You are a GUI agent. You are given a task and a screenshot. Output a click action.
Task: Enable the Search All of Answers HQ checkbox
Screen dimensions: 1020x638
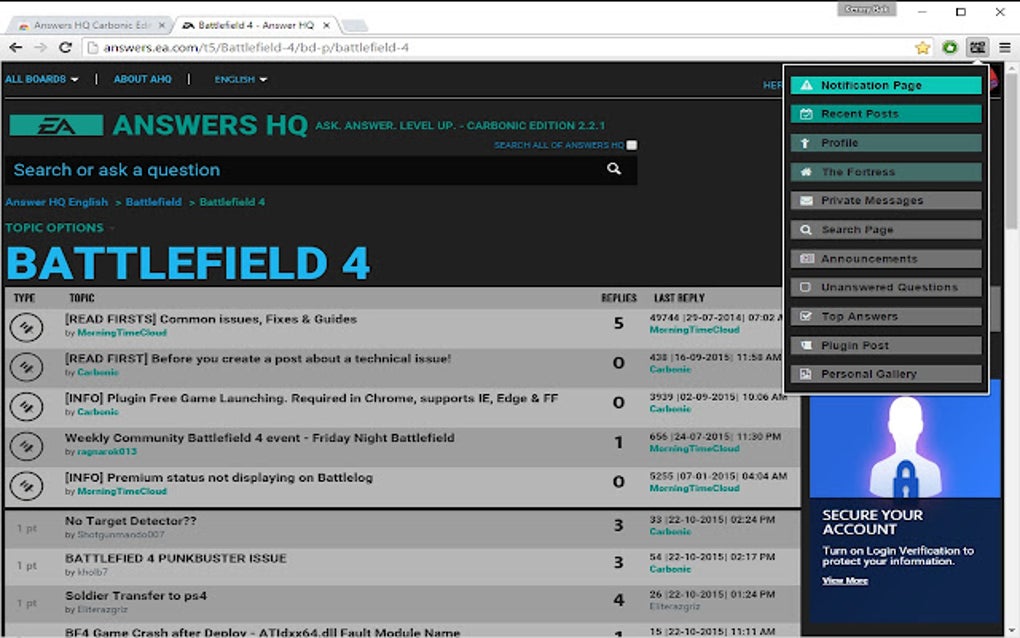631,144
